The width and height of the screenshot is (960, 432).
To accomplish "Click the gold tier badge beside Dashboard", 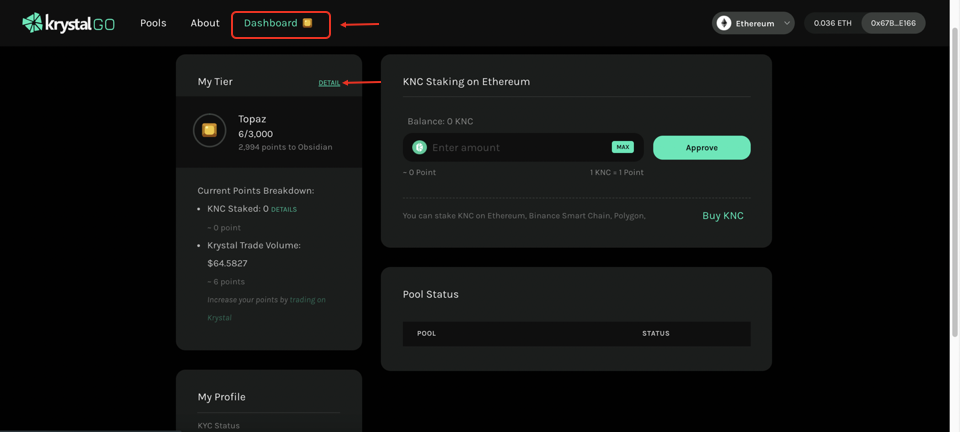I will pyautogui.click(x=308, y=23).
